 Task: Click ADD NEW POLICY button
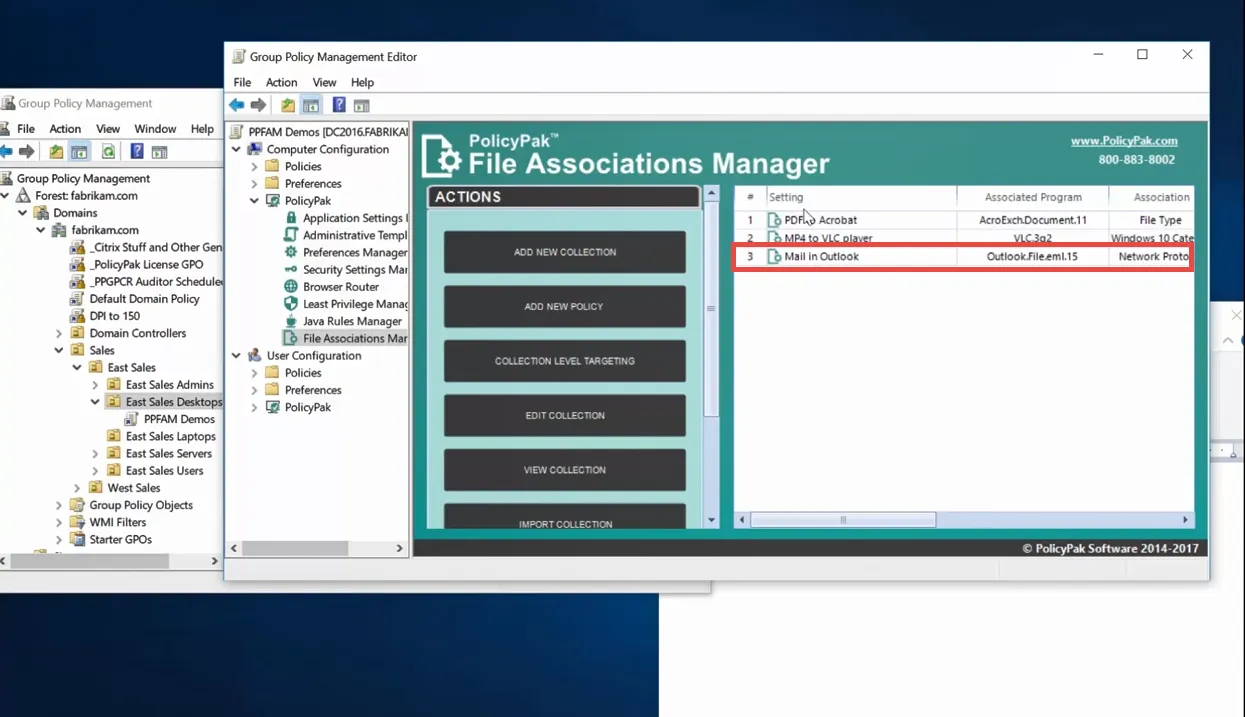click(565, 307)
